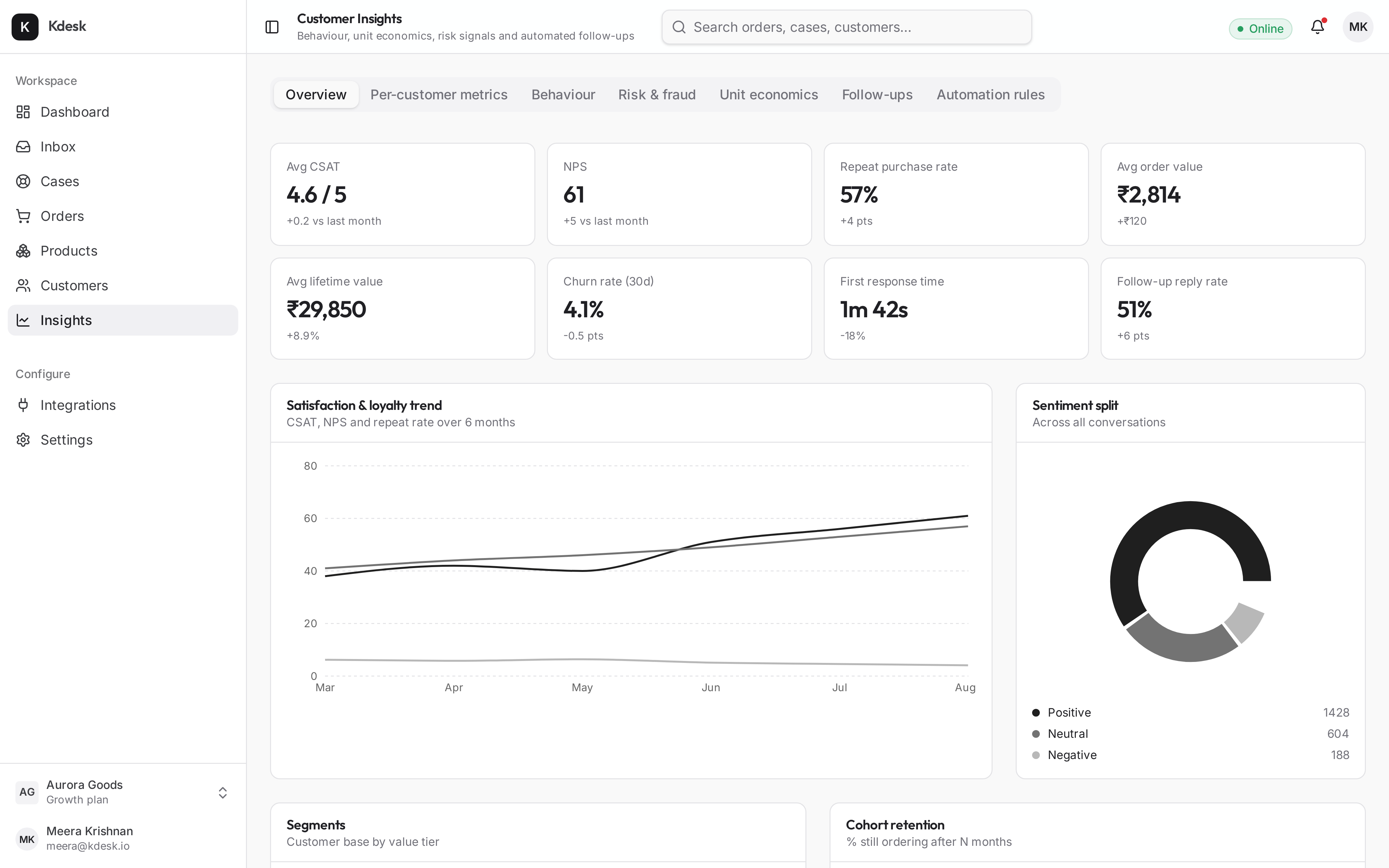Select Insights in sidebar
Viewport: 1389px width, 868px height.
click(123, 320)
